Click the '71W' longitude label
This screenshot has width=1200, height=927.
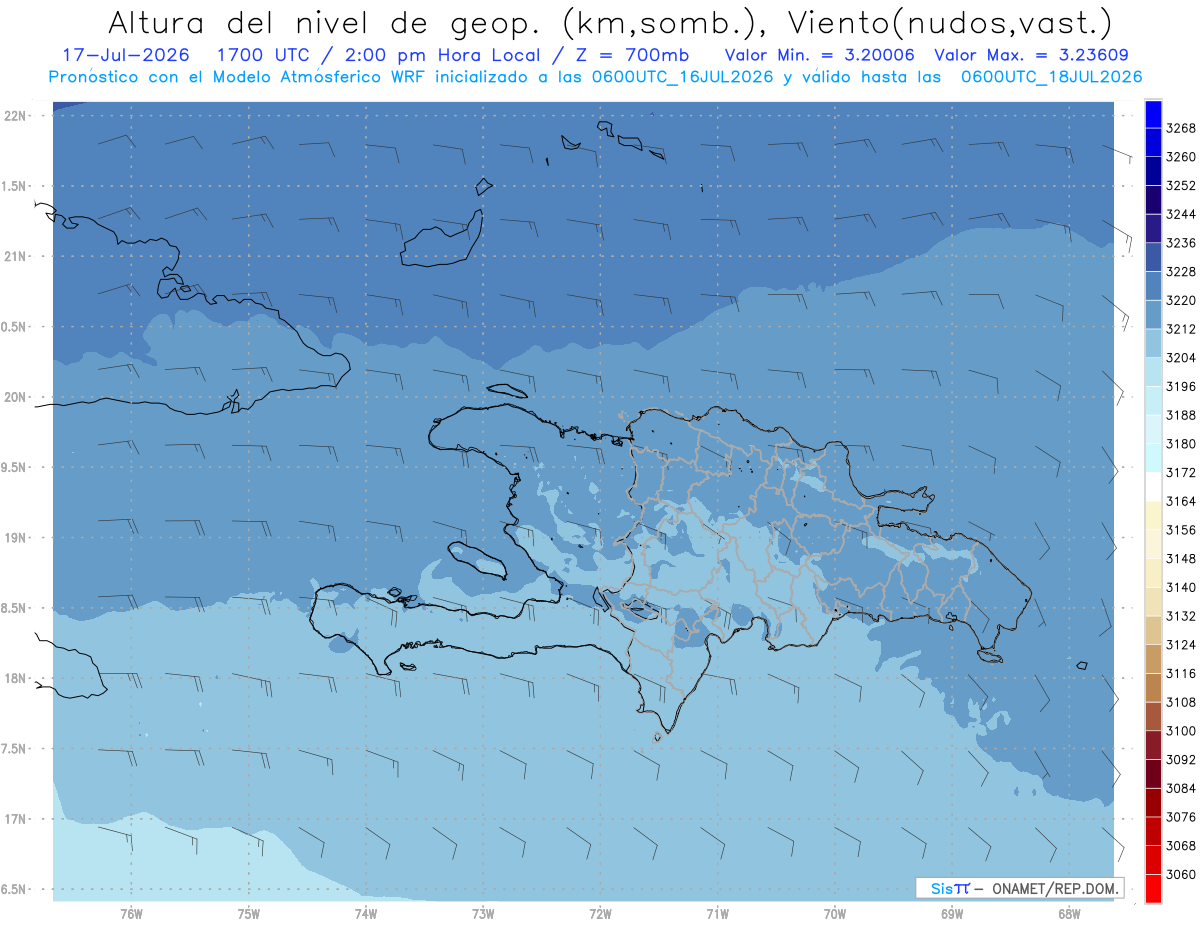(717, 913)
